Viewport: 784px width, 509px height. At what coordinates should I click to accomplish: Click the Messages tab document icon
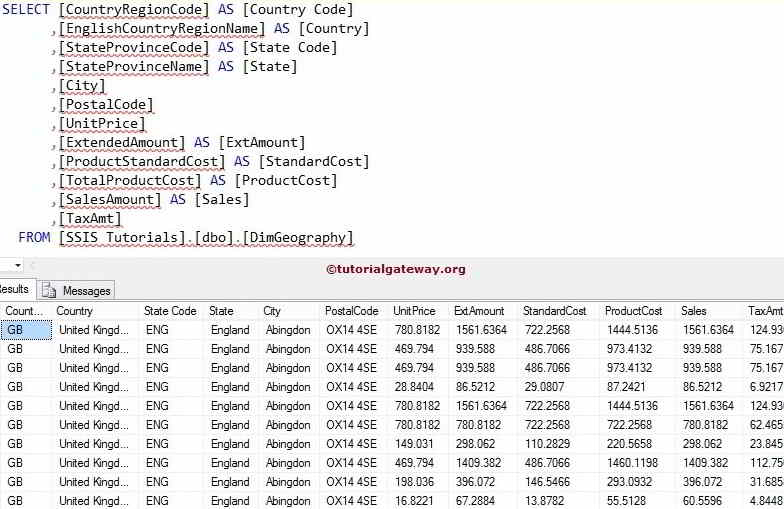click(x=49, y=290)
